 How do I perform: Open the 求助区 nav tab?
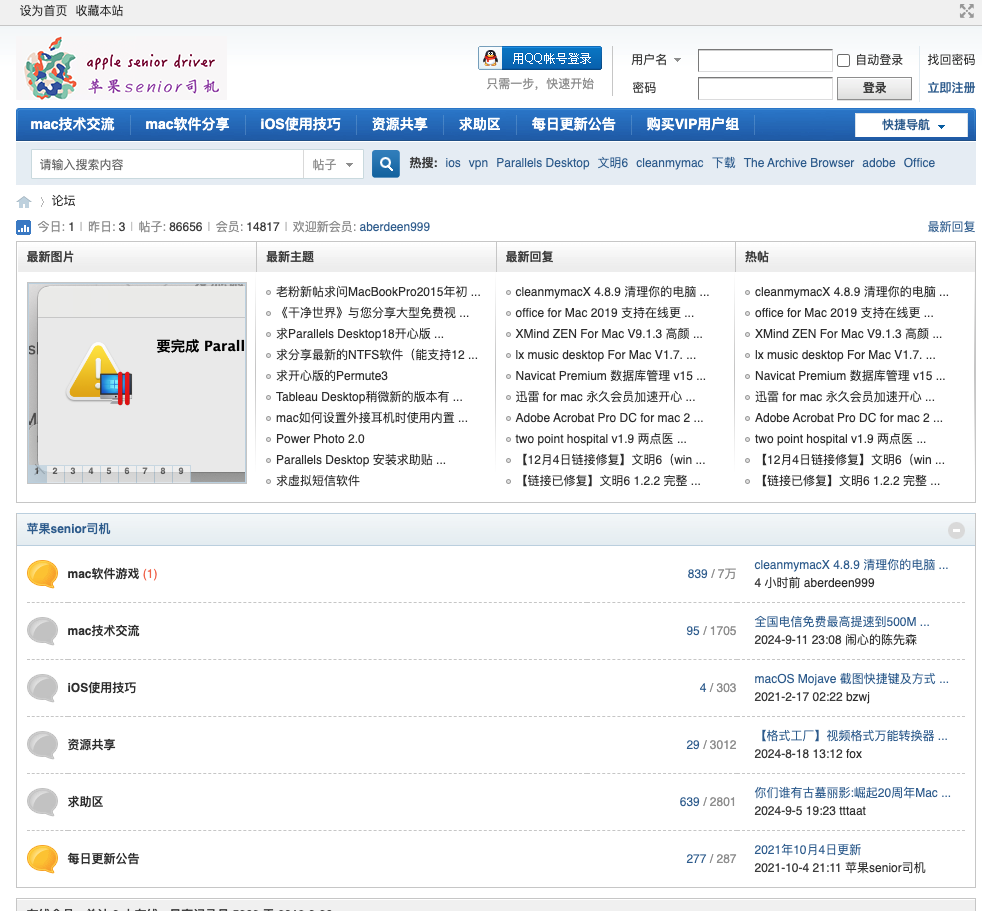pos(480,124)
